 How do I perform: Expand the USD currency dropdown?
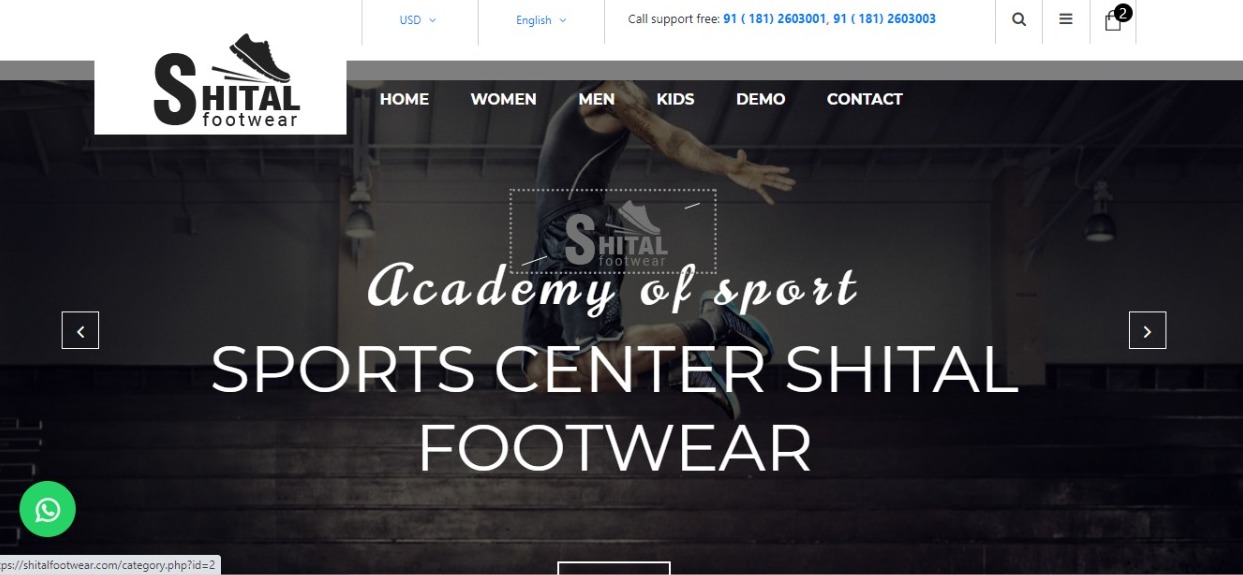(418, 20)
